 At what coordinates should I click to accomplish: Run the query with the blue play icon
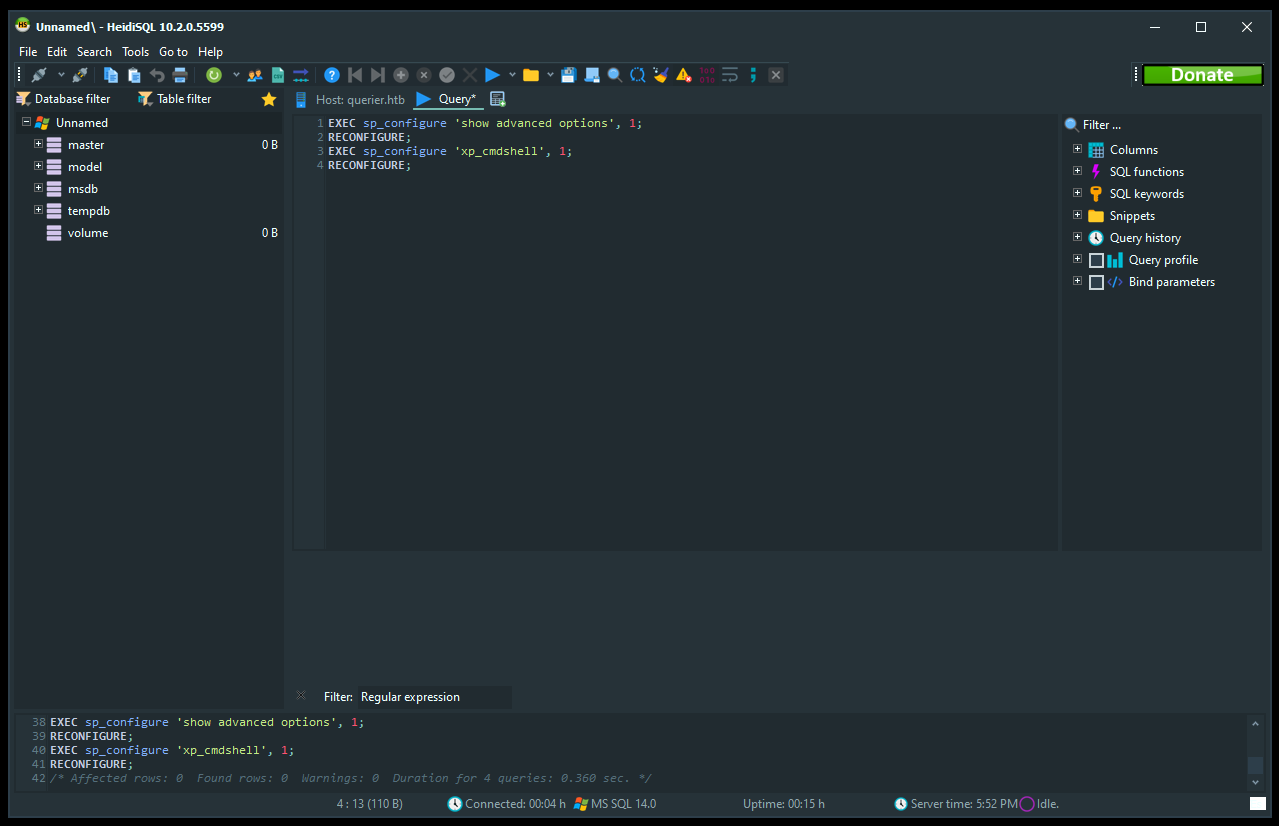(492, 75)
